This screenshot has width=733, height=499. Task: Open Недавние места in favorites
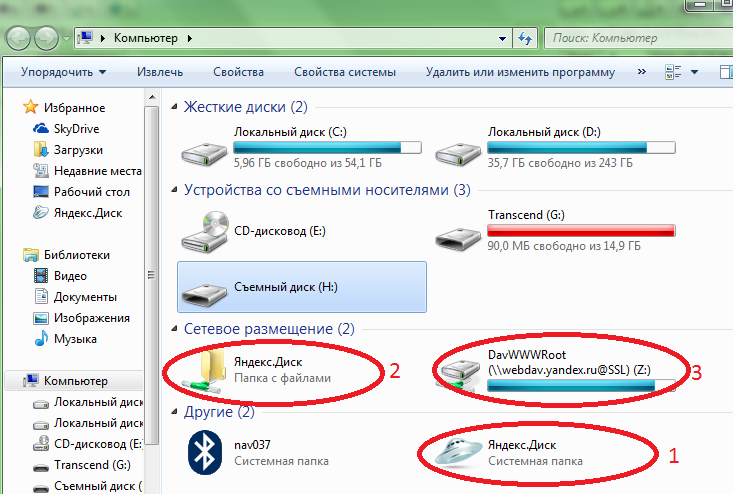coord(87,171)
